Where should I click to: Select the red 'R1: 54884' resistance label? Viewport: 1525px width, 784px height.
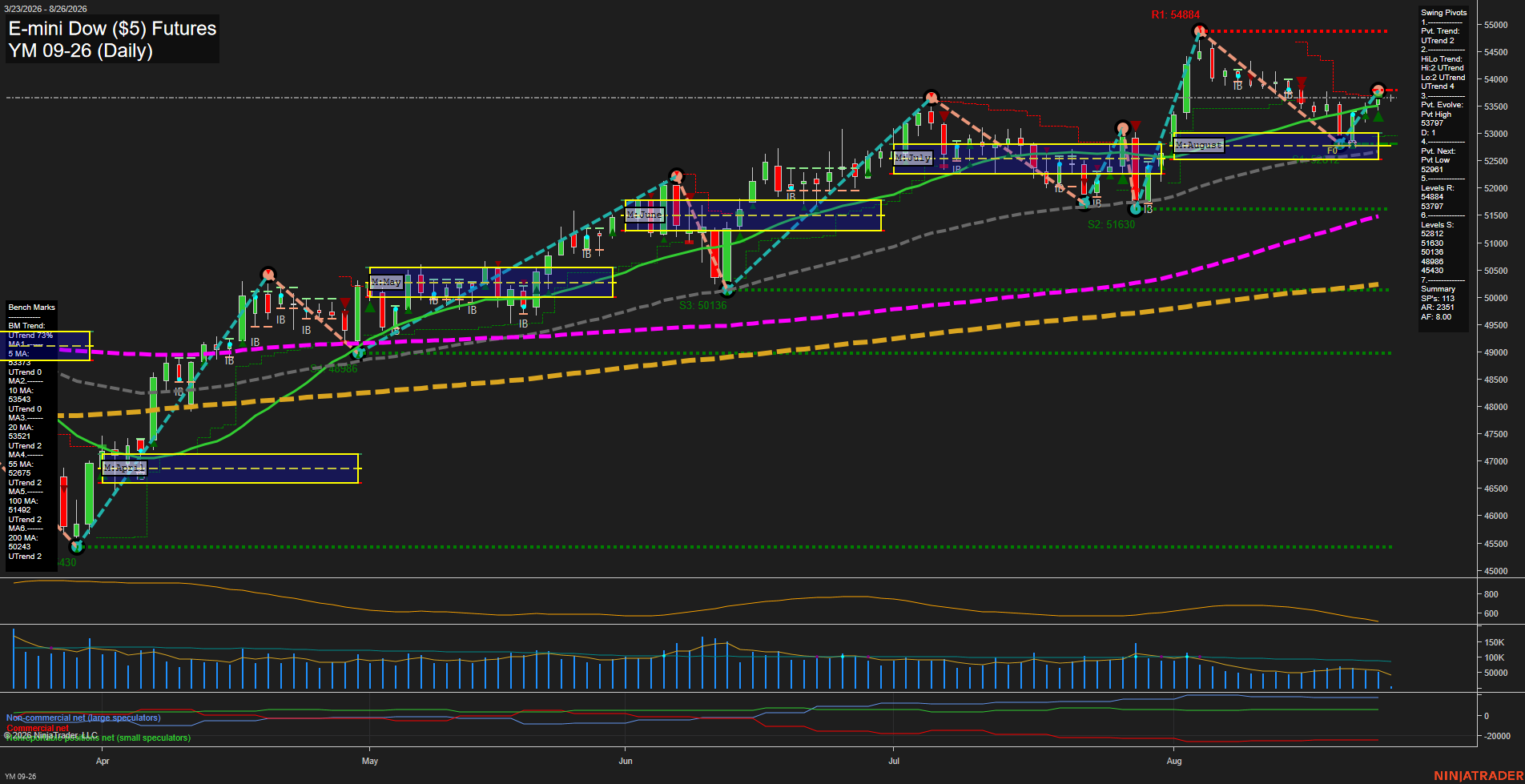(1175, 15)
